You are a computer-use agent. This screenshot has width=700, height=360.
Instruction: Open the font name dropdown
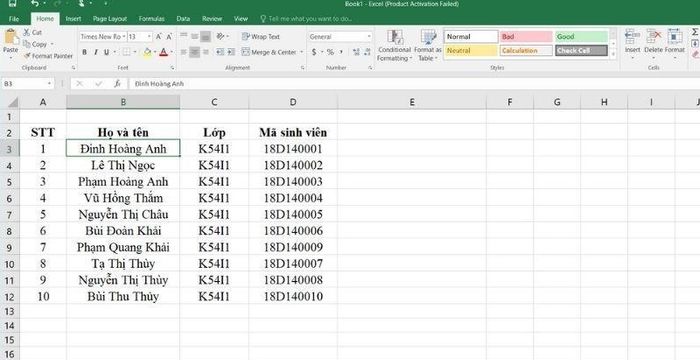tap(124, 37)
